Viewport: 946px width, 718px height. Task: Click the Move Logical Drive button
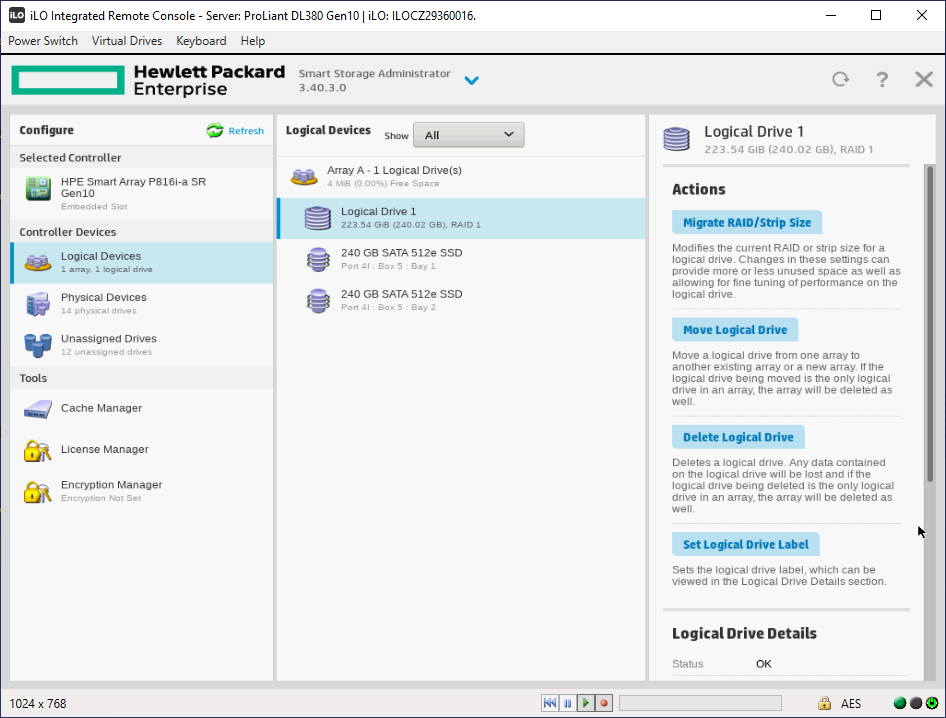click(x=735, y=330)
